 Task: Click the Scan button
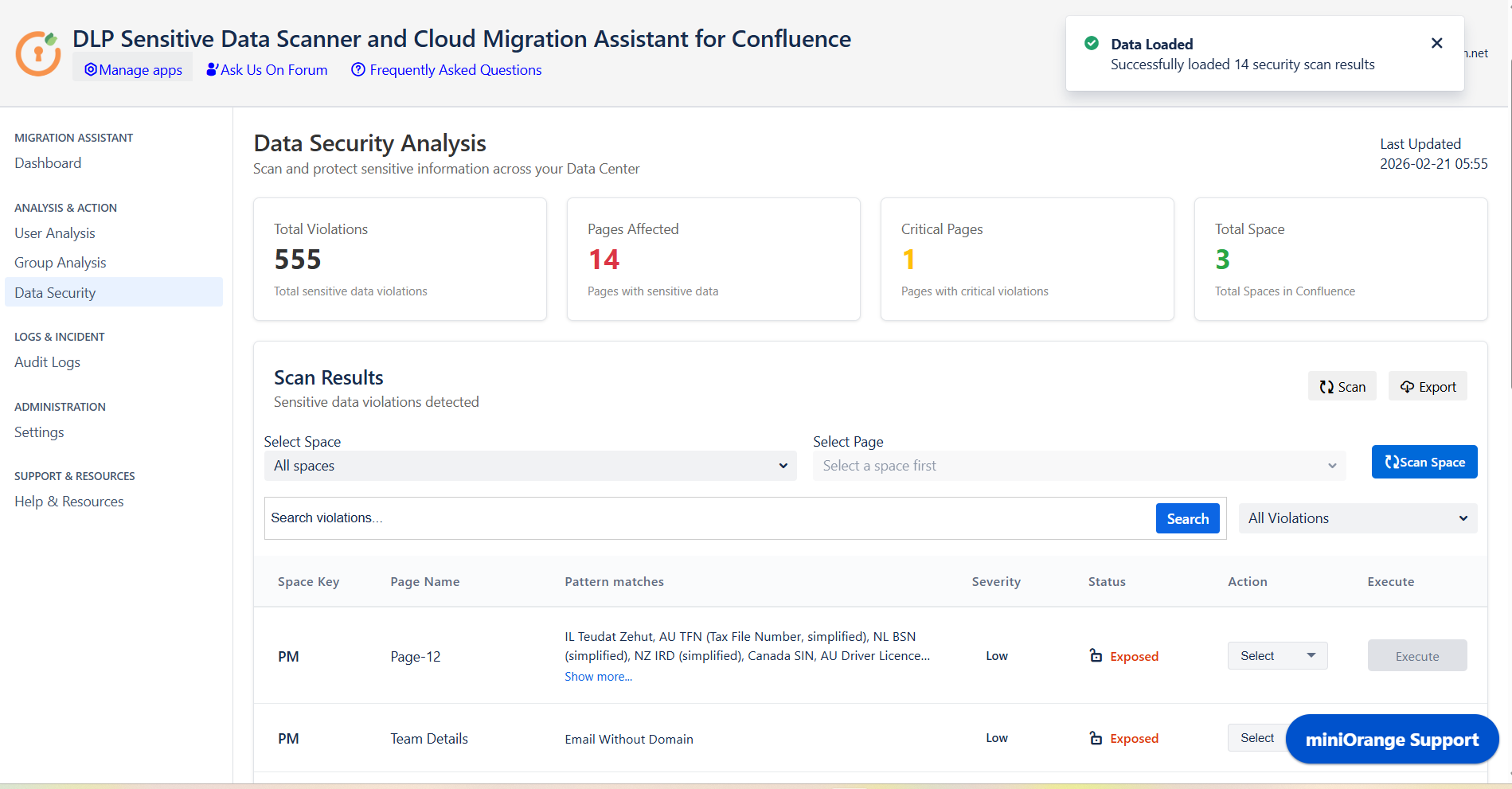(x=1342, y=386)
